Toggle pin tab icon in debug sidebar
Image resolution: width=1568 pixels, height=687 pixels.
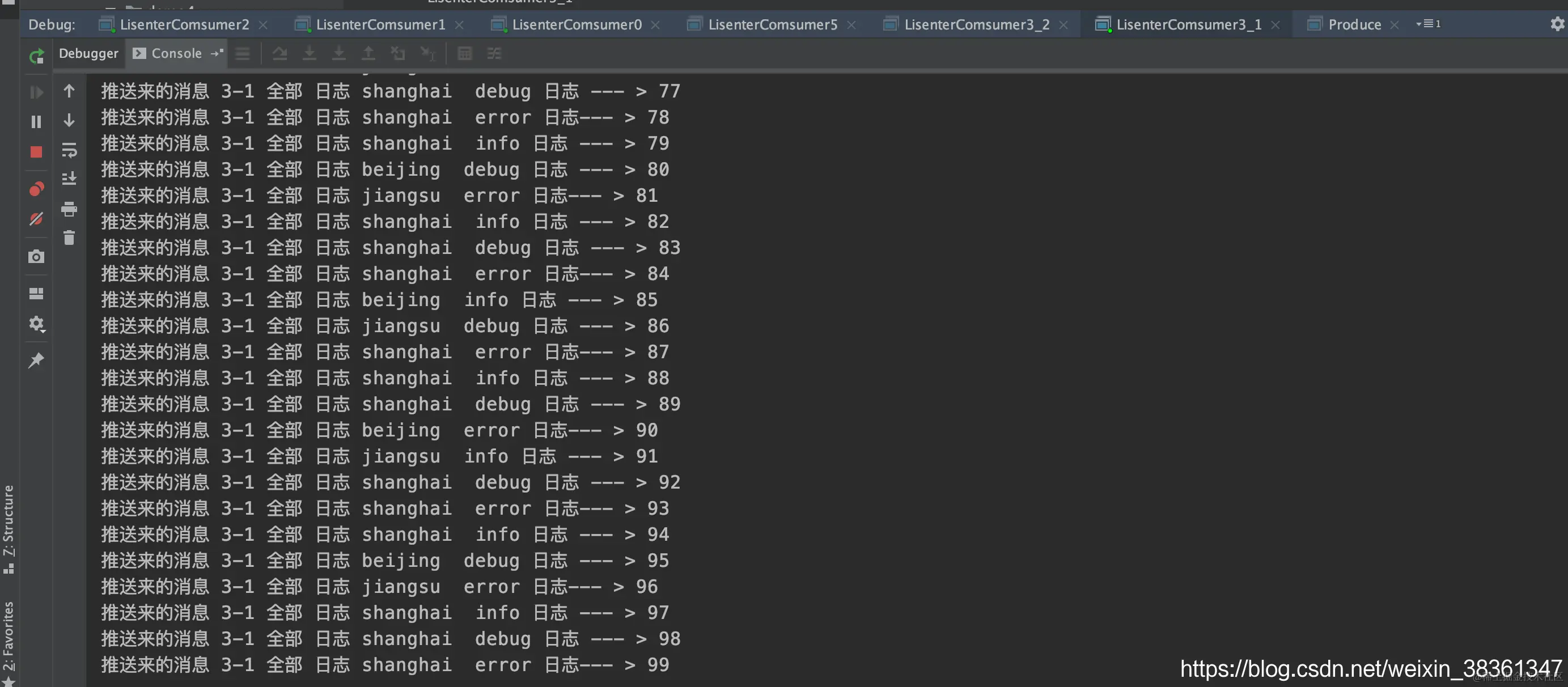[36, 361]
